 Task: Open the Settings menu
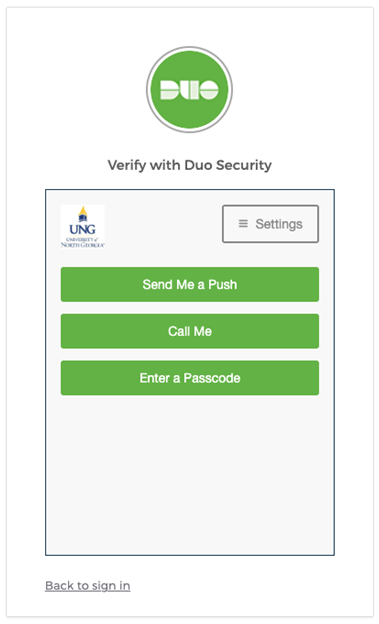tap(270, 224)
